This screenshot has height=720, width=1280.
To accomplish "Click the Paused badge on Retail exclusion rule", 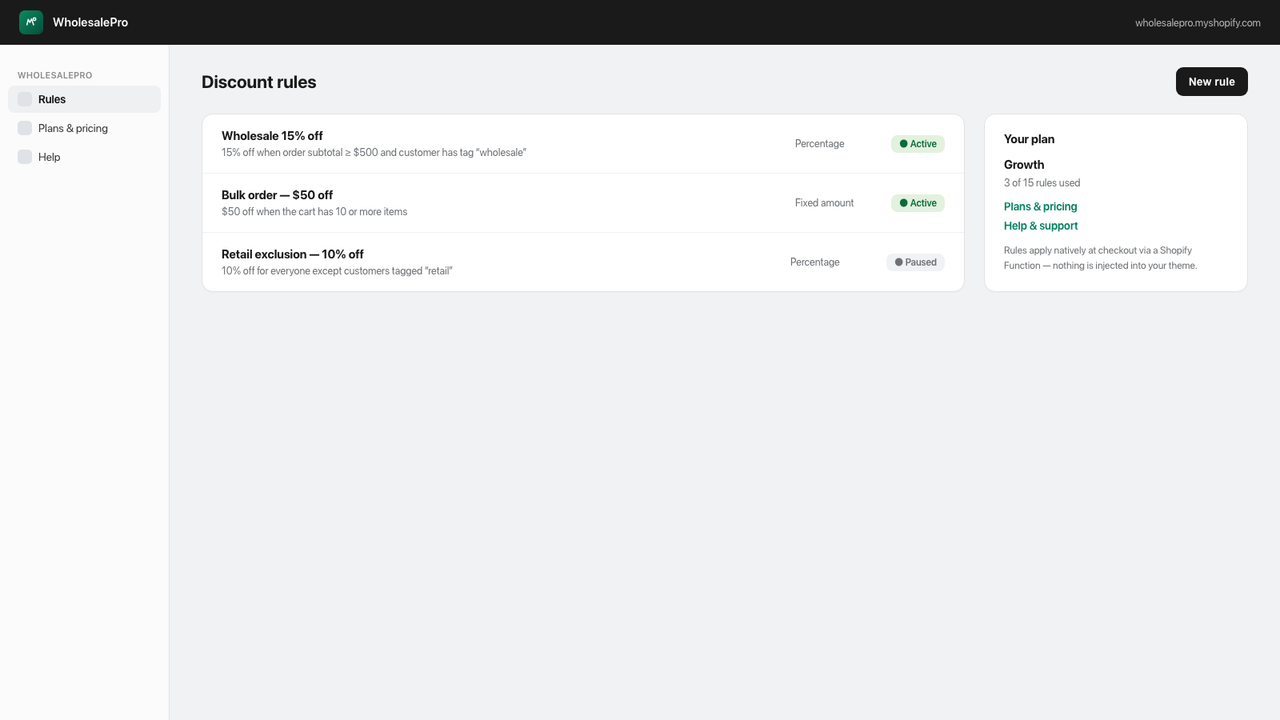I will point(915,262).
